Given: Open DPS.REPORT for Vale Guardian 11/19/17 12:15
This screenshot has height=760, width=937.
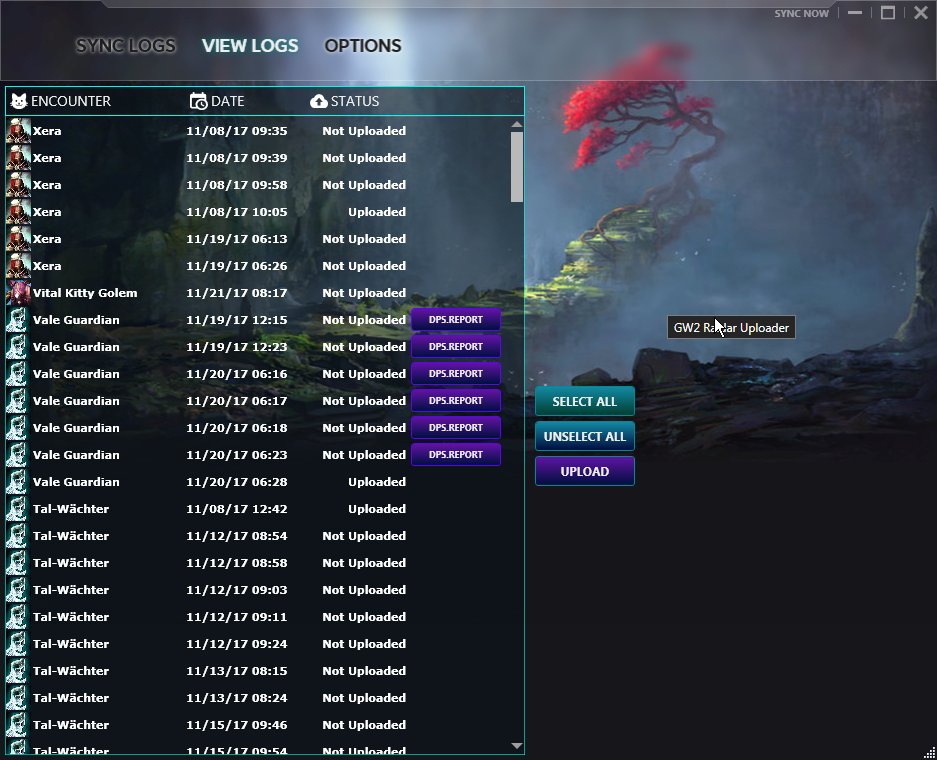Looking at the screenshot, I should click(456, 320).
